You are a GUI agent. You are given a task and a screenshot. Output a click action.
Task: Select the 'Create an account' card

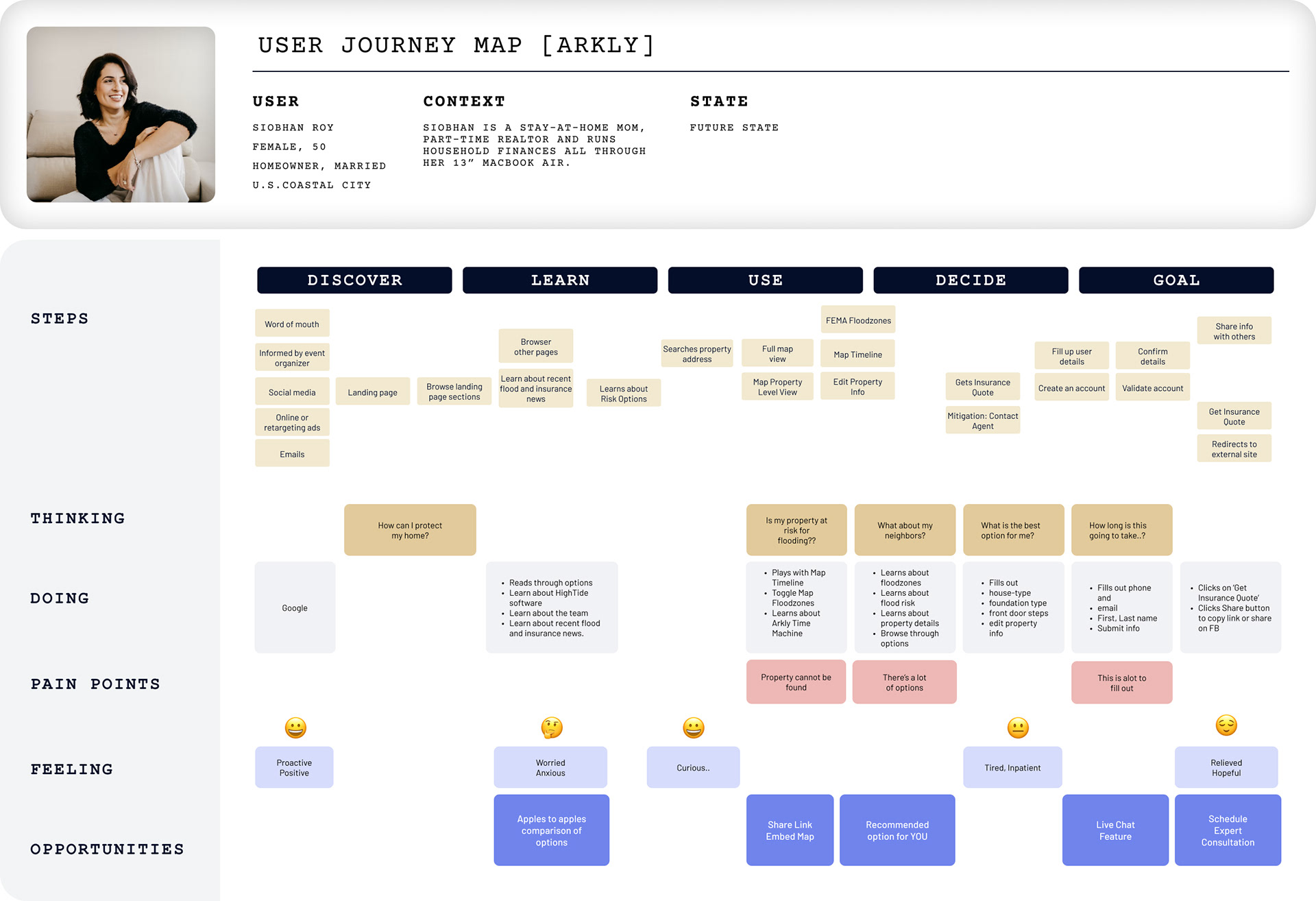coord(1071,387)
